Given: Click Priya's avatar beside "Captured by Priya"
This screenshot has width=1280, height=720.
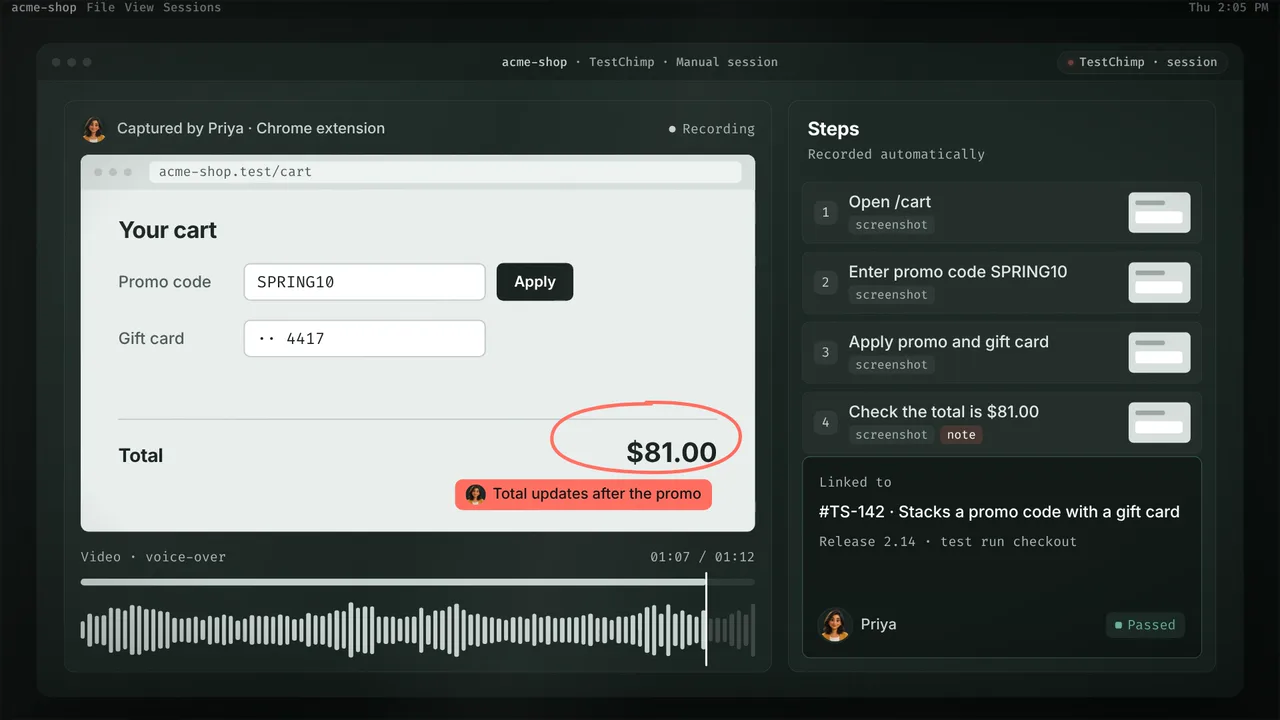Looking at the screenshot, I should 94,129.
